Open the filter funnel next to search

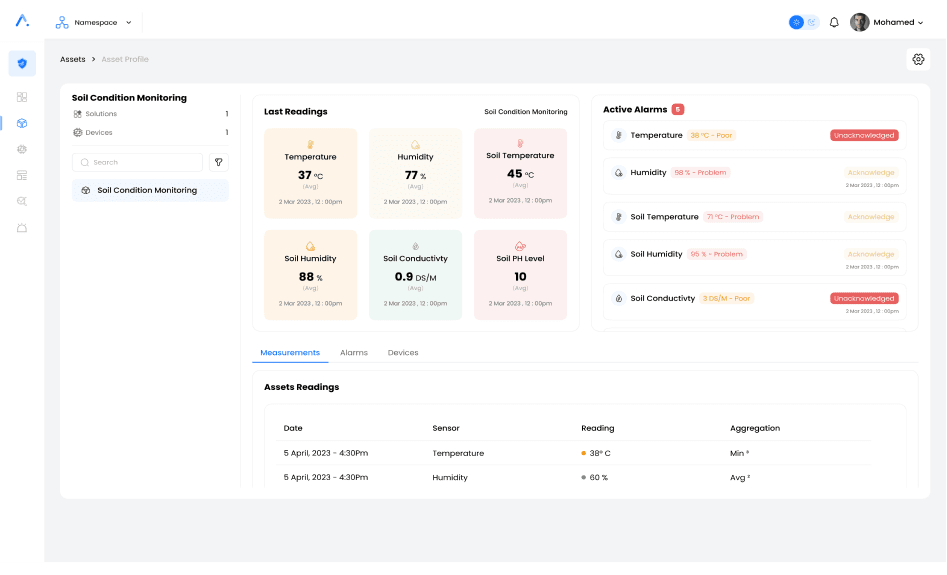(219, 162)
